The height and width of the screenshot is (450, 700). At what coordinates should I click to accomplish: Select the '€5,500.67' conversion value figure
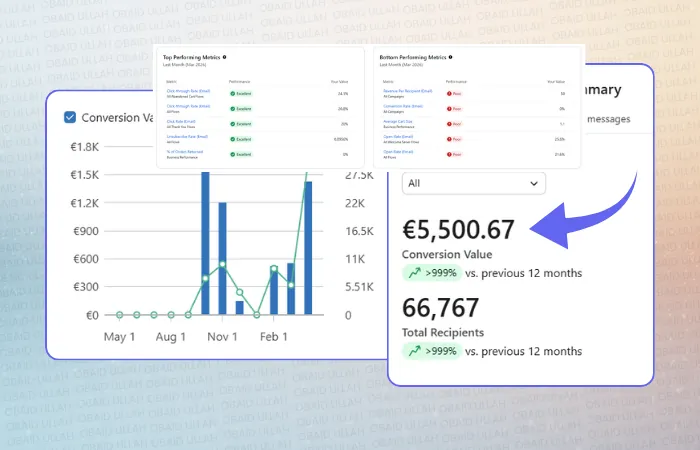click(458, 229)
